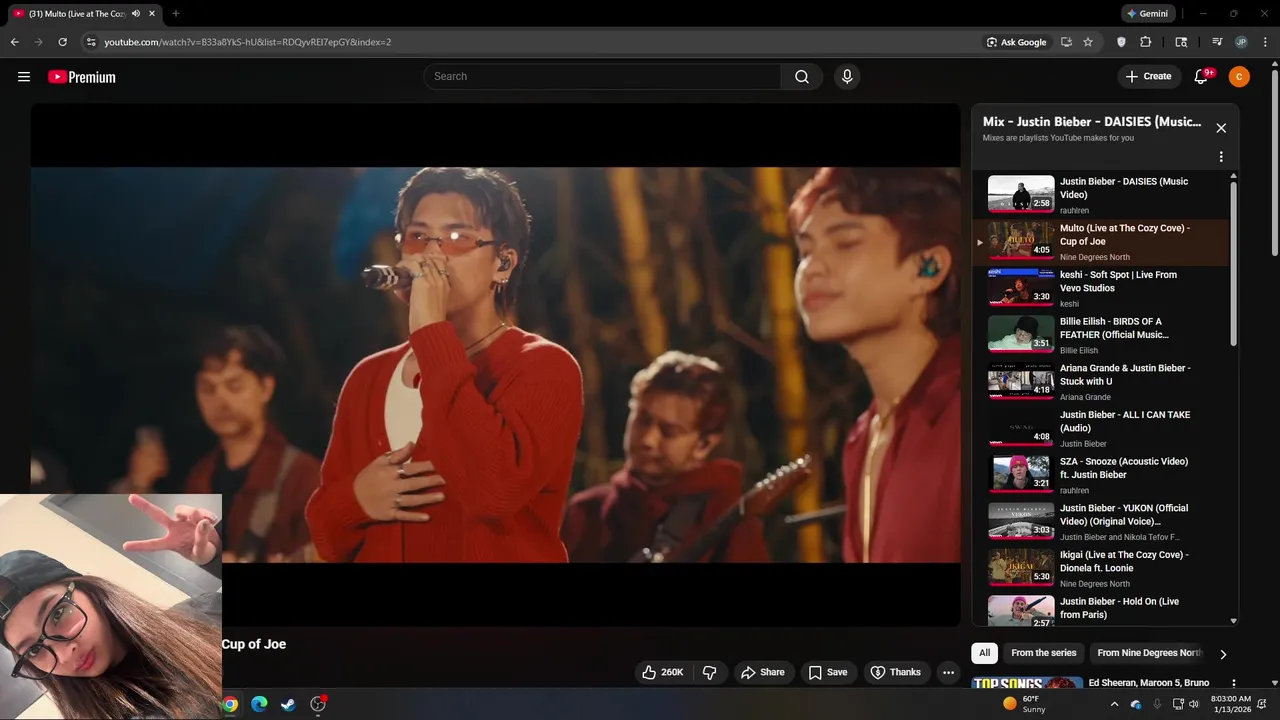Open Windows notification center bell
This screenshot has width=1280, height=720.
(1263, 704)
